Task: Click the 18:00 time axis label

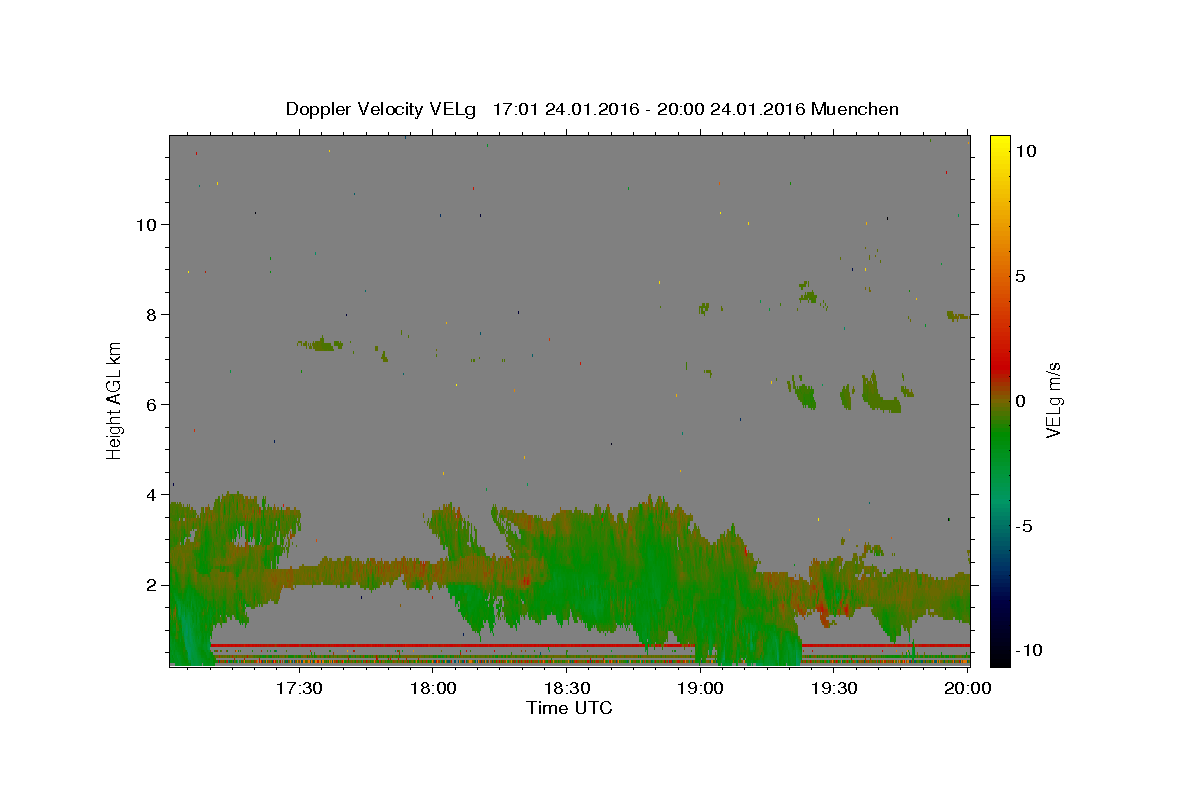Action: pos(433,688)
